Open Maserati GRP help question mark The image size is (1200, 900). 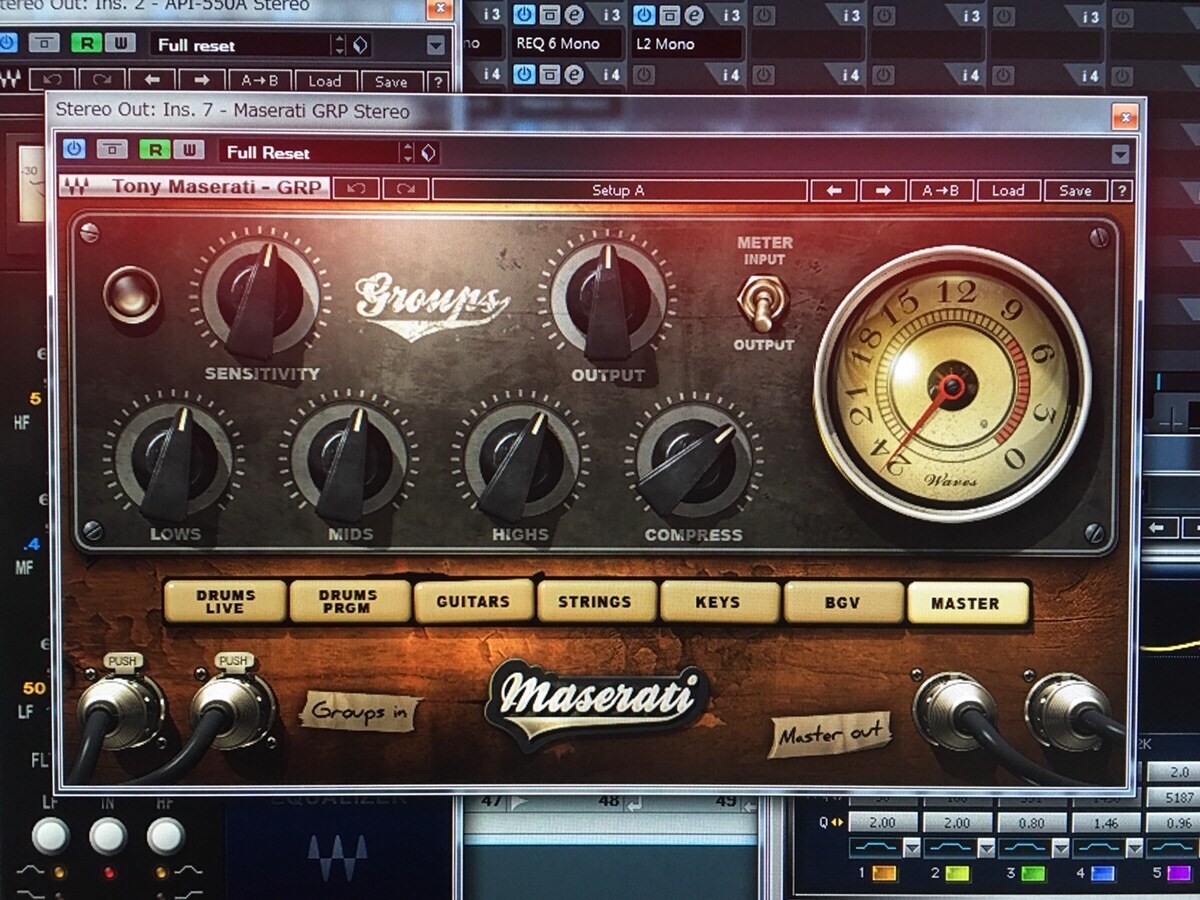point(1122,191)
